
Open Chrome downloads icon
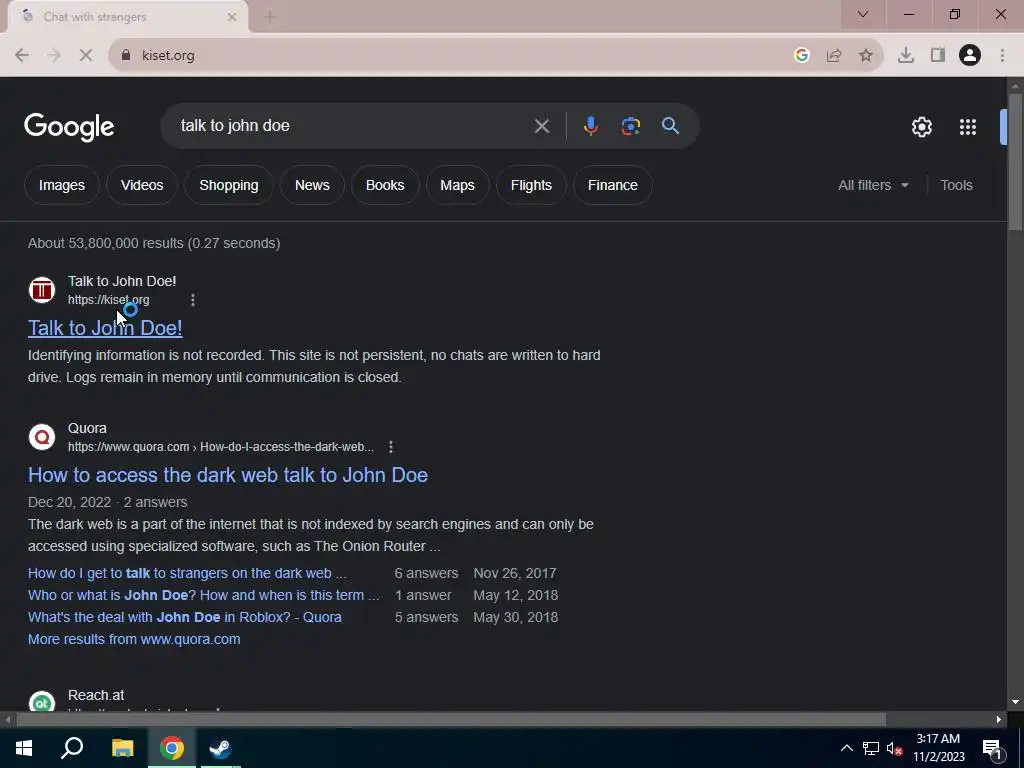click(906, 56)
